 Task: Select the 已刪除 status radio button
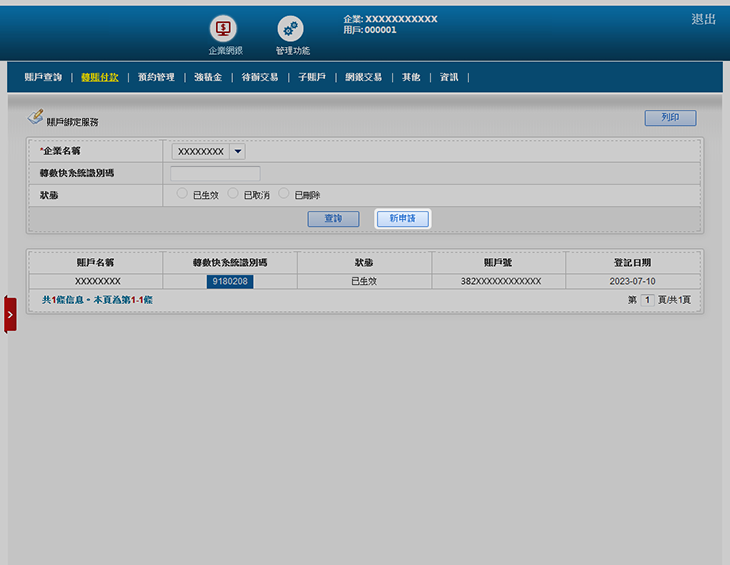click(x=284, y=194)
